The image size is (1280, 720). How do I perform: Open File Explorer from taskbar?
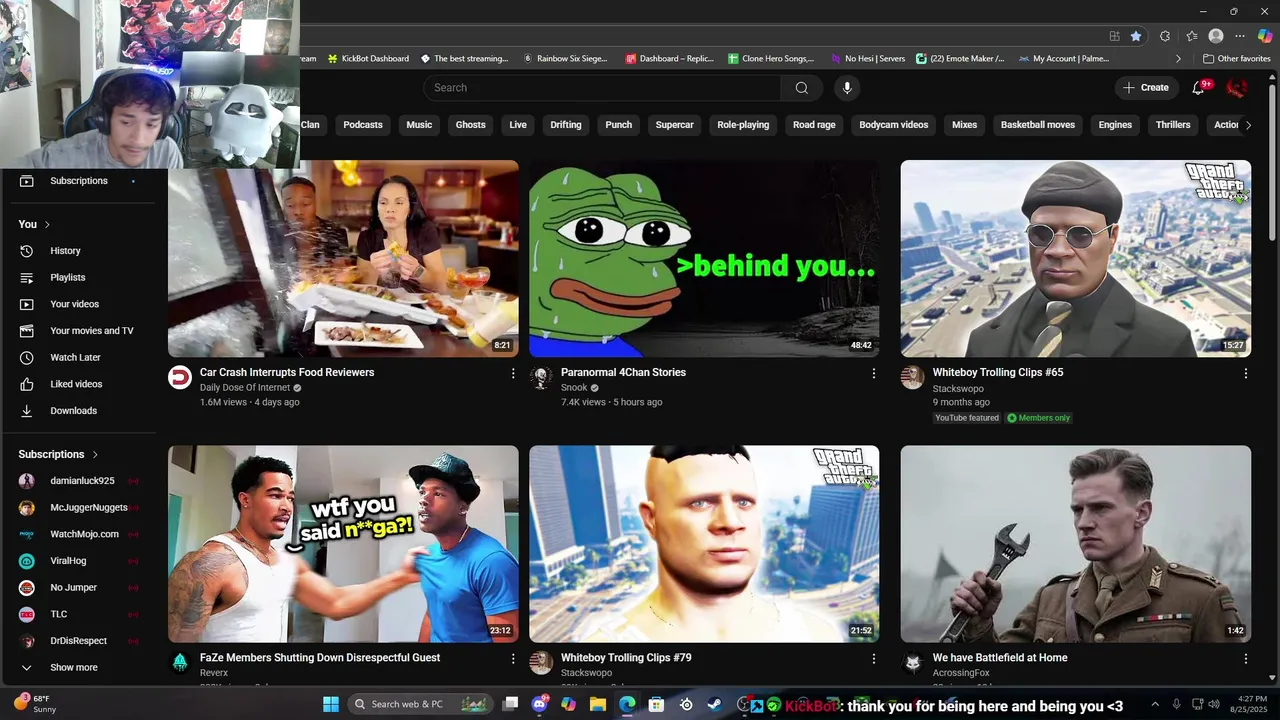[x=598, y=704]
